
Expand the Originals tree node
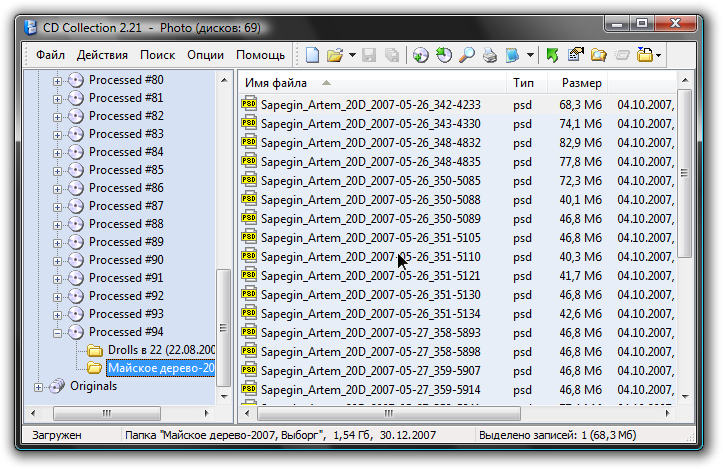coord(39,387)
